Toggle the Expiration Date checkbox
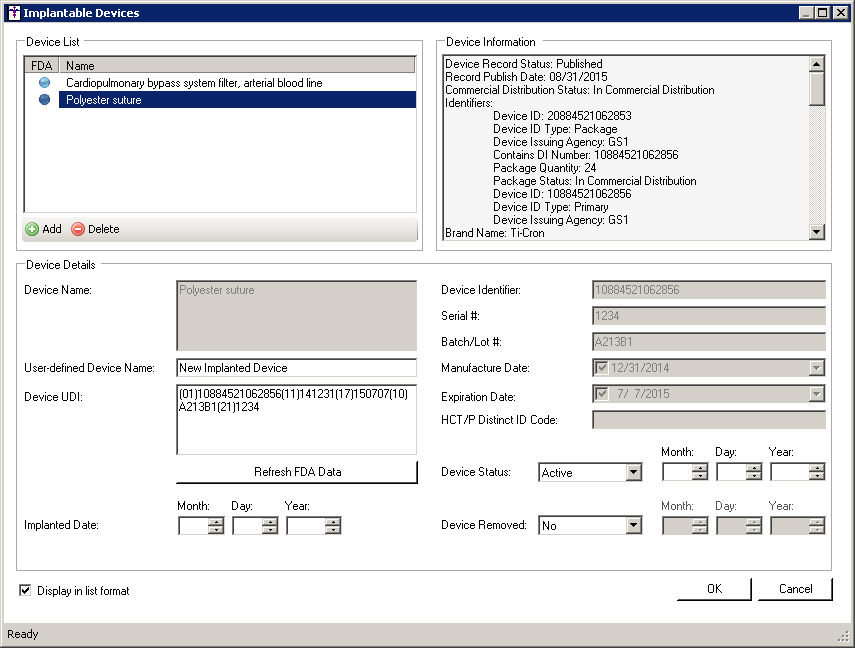The height and width of the screenshot is (648, 855). [x=602, y=394]
